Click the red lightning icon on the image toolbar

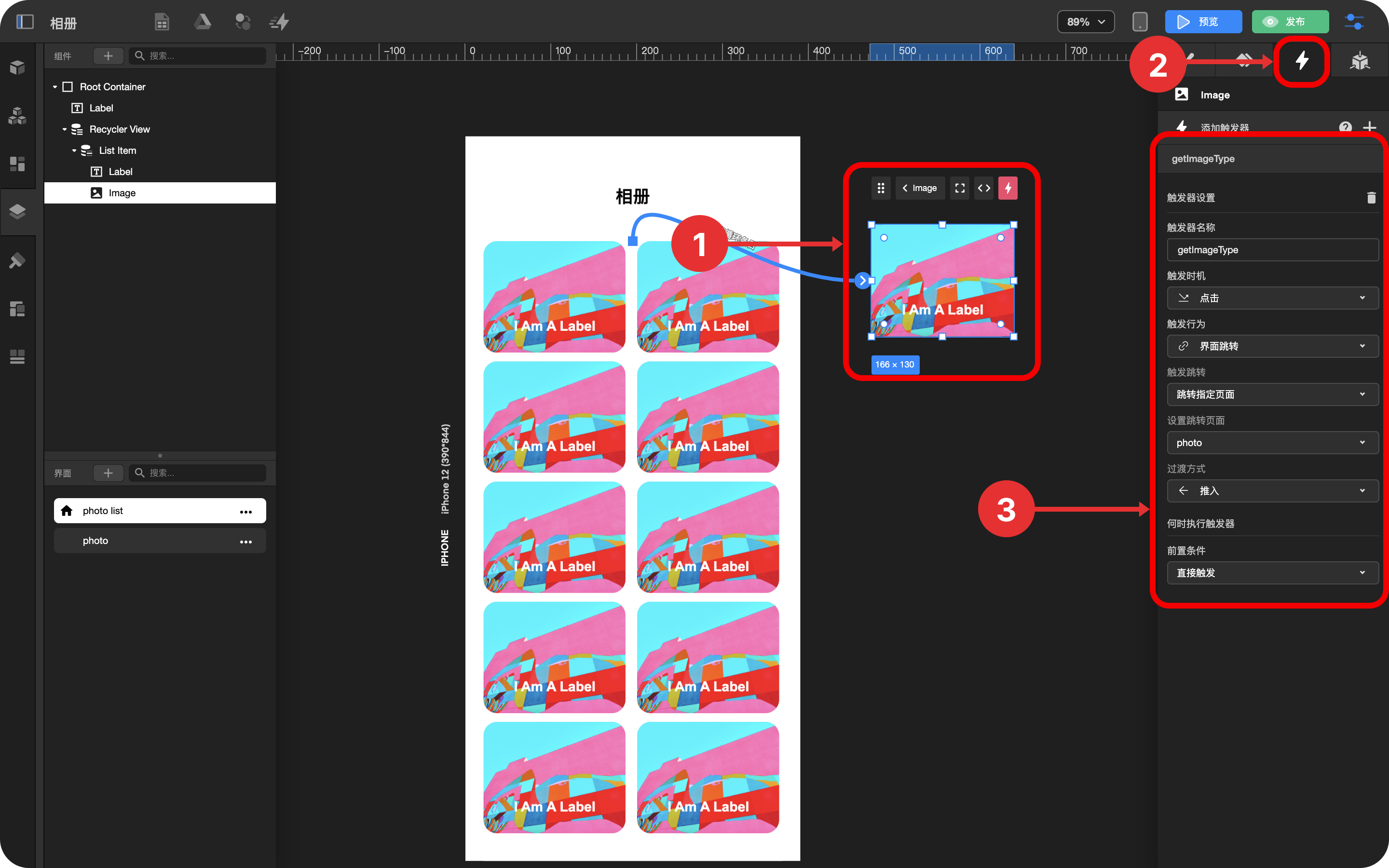tap(1008, 188)
